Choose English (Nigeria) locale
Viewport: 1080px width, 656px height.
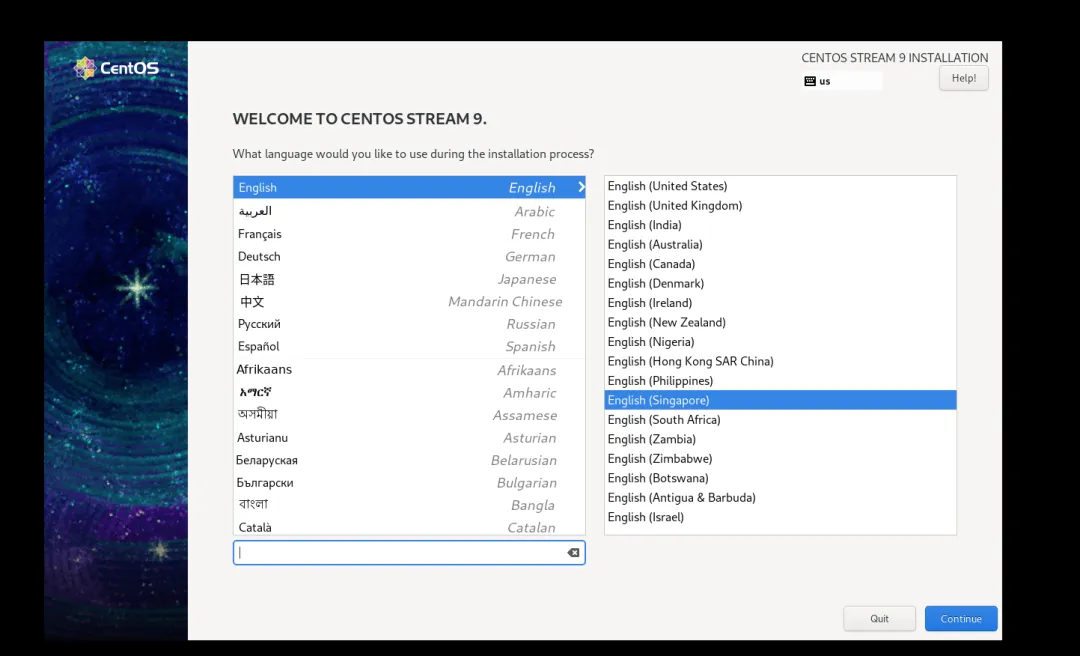(x=780, y=342)
